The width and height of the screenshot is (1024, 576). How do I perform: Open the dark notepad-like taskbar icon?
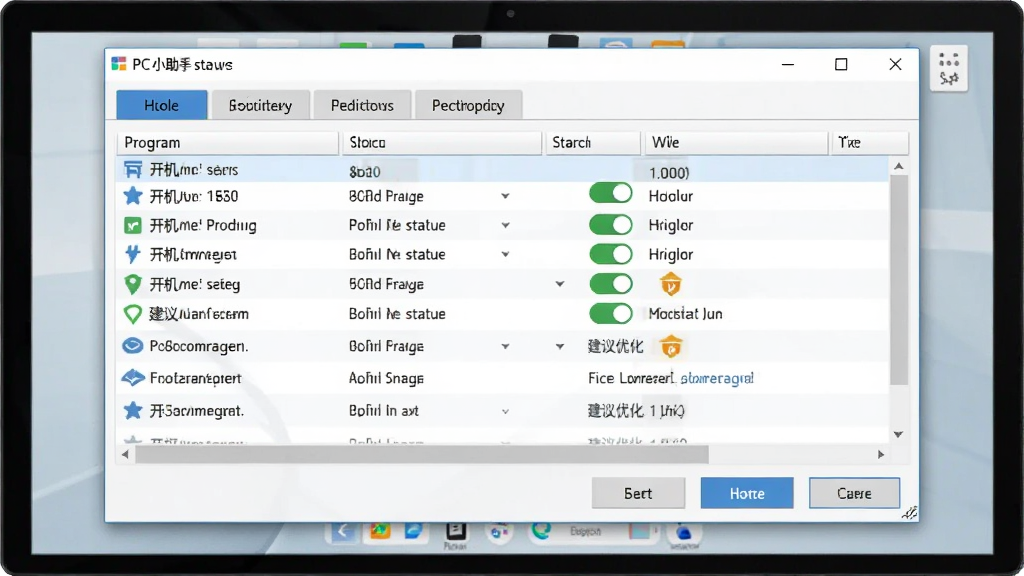(x=455, y=531)
